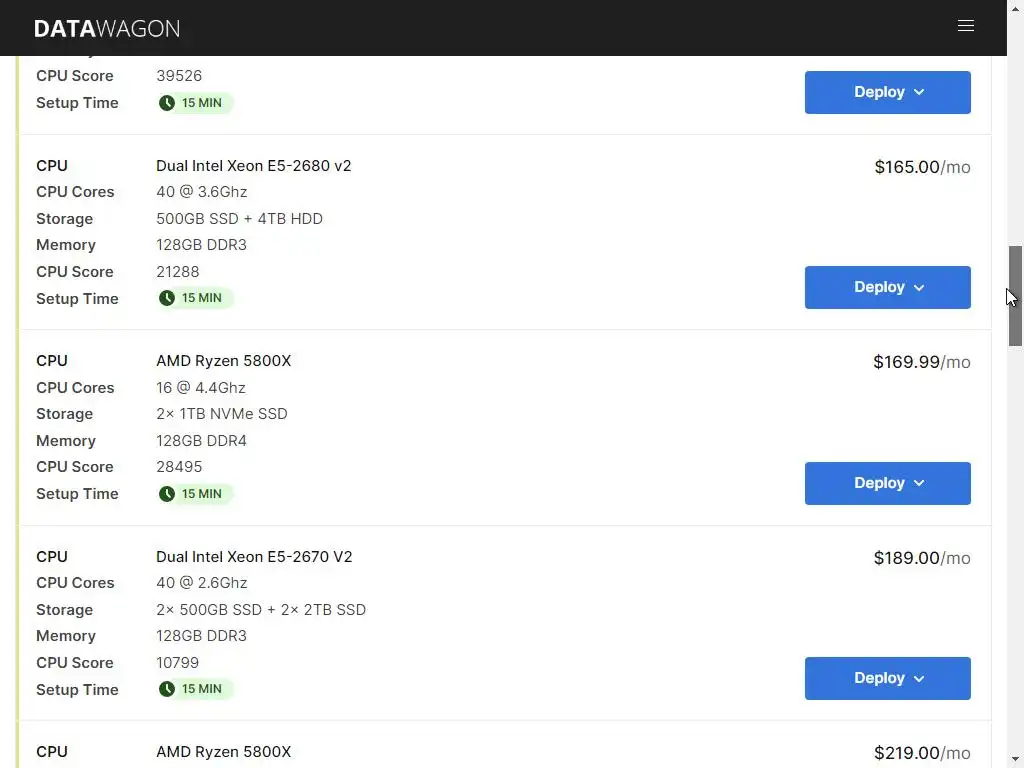
Task: Expand Deploy chevron for $165.00 server
Action: point(919,288)
